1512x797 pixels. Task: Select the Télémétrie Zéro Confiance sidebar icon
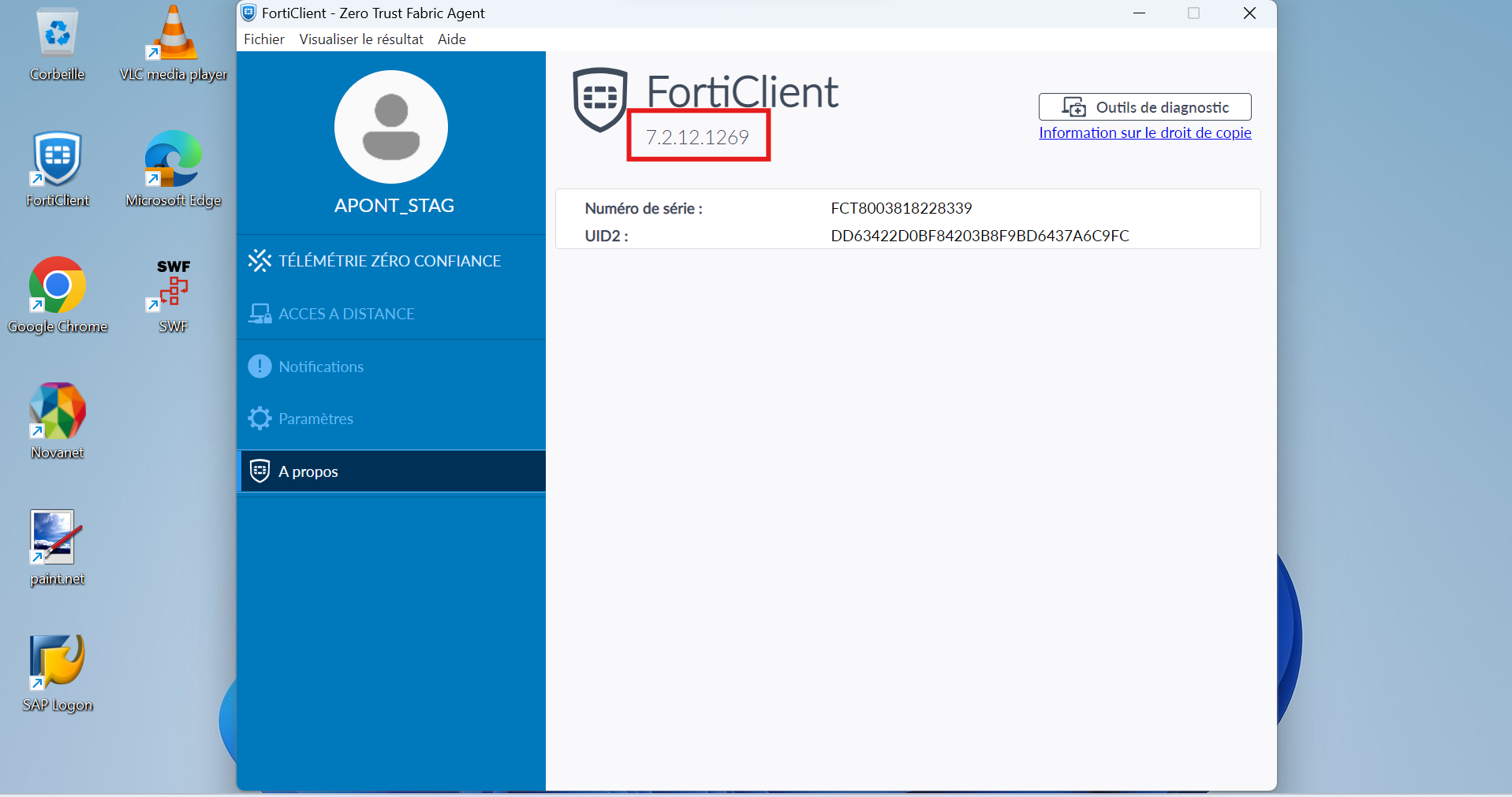coord(259,260)
